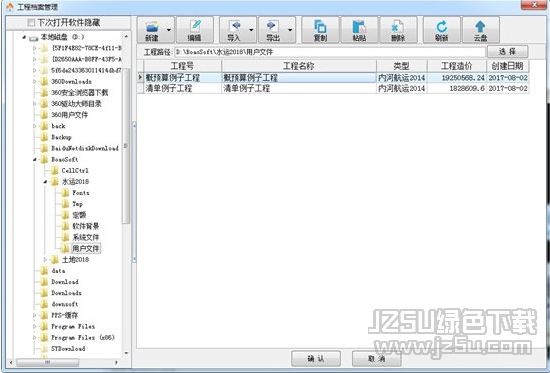The height and width of the screenshot is (373, 550).
Task: Open the 云盘 (Cloud disk) icon
Action: [x=481, y=30]
